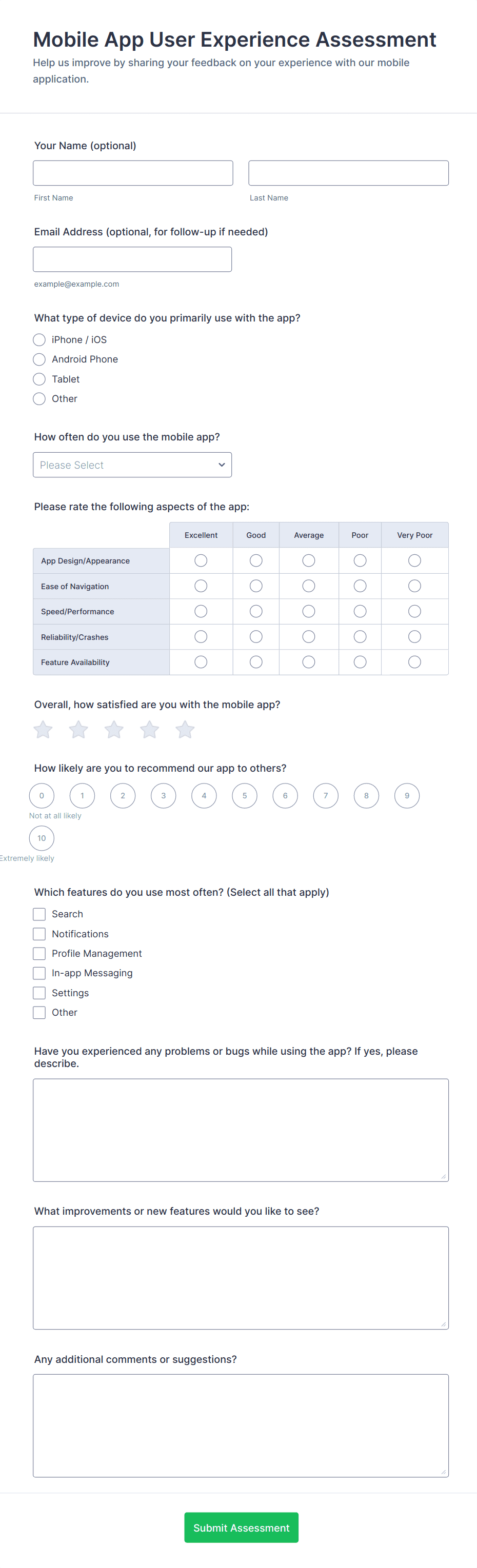The width and height of the screenshot is (477, 1568).
Task: Submit the assessment form
Action: coord(241,1527)
